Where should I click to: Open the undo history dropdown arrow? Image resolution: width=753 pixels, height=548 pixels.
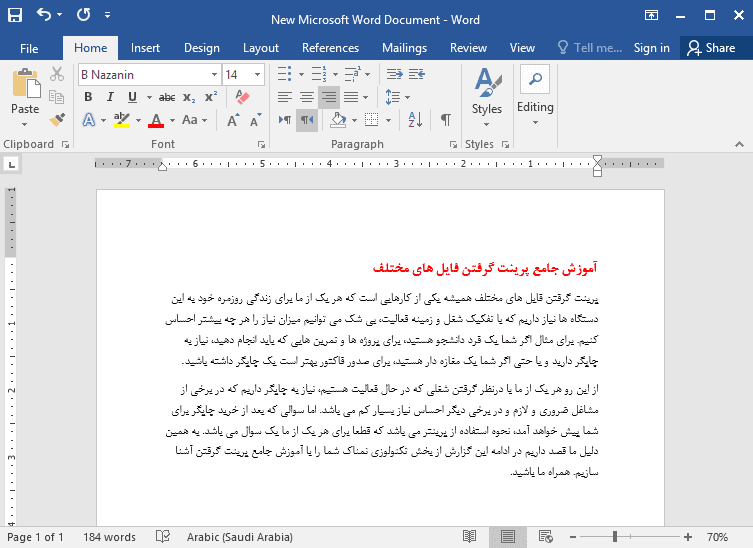[x=60, y=15]
